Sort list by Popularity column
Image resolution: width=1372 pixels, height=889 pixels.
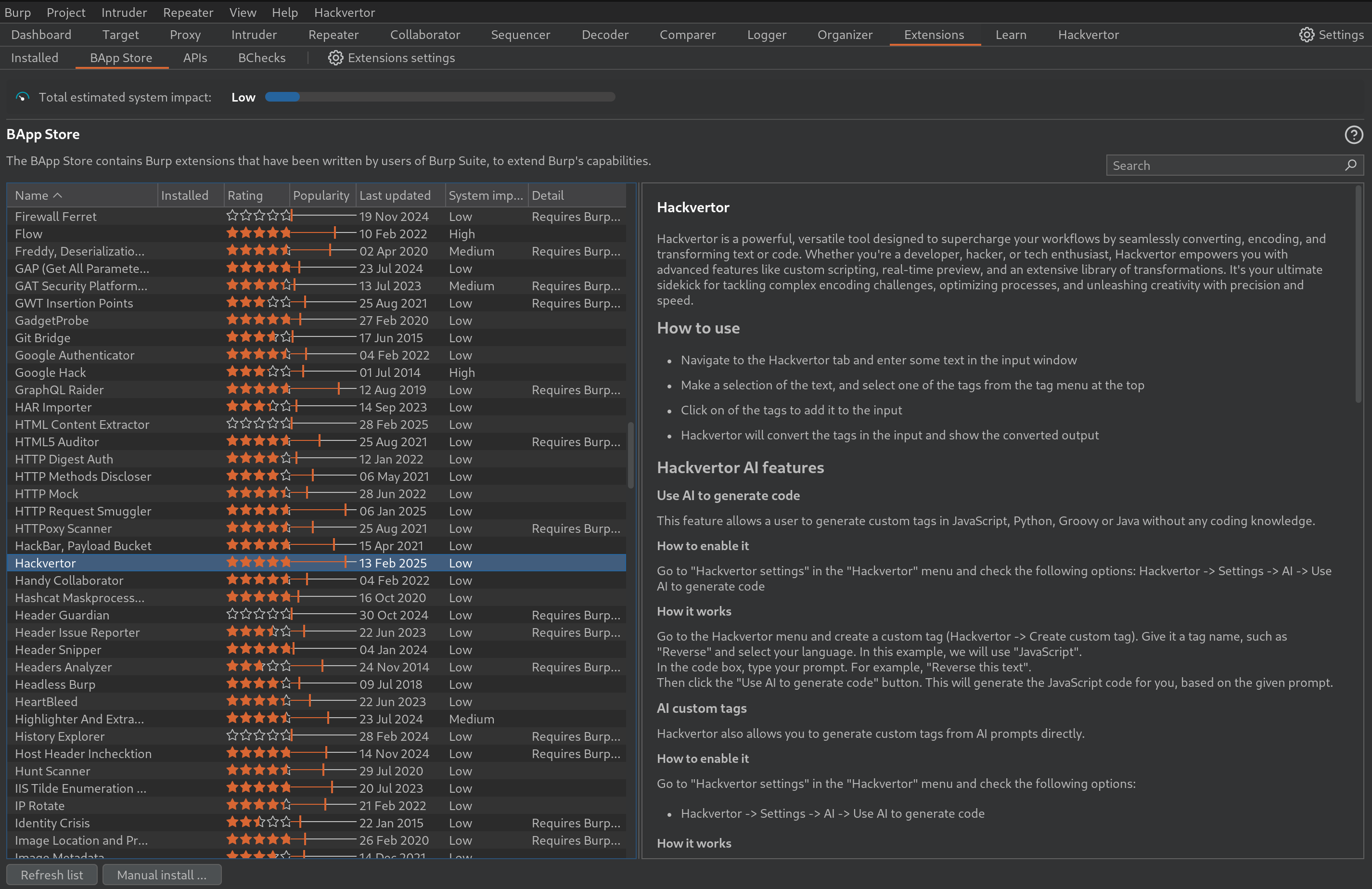click(x=321, y=195)
